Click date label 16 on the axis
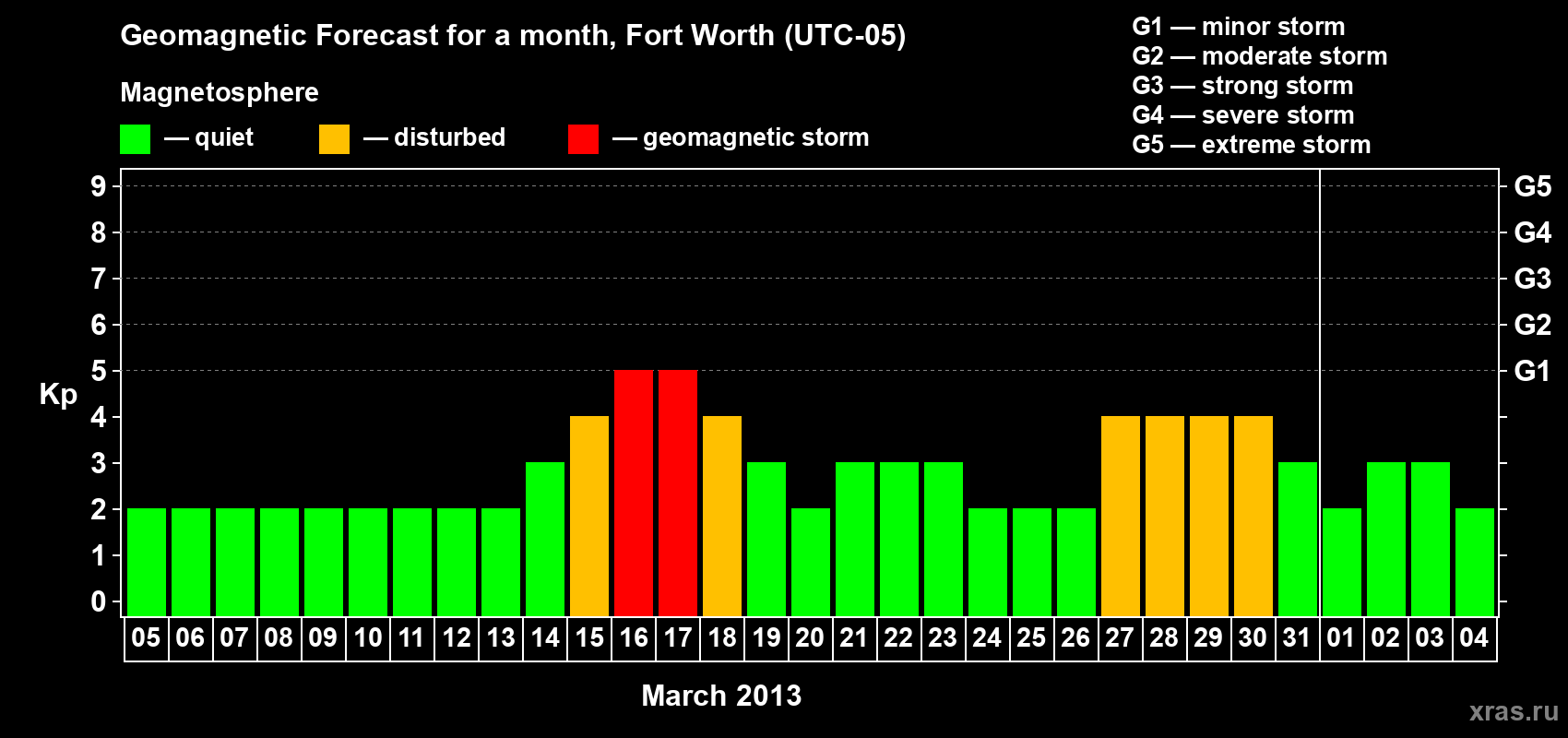 (633, 637)
